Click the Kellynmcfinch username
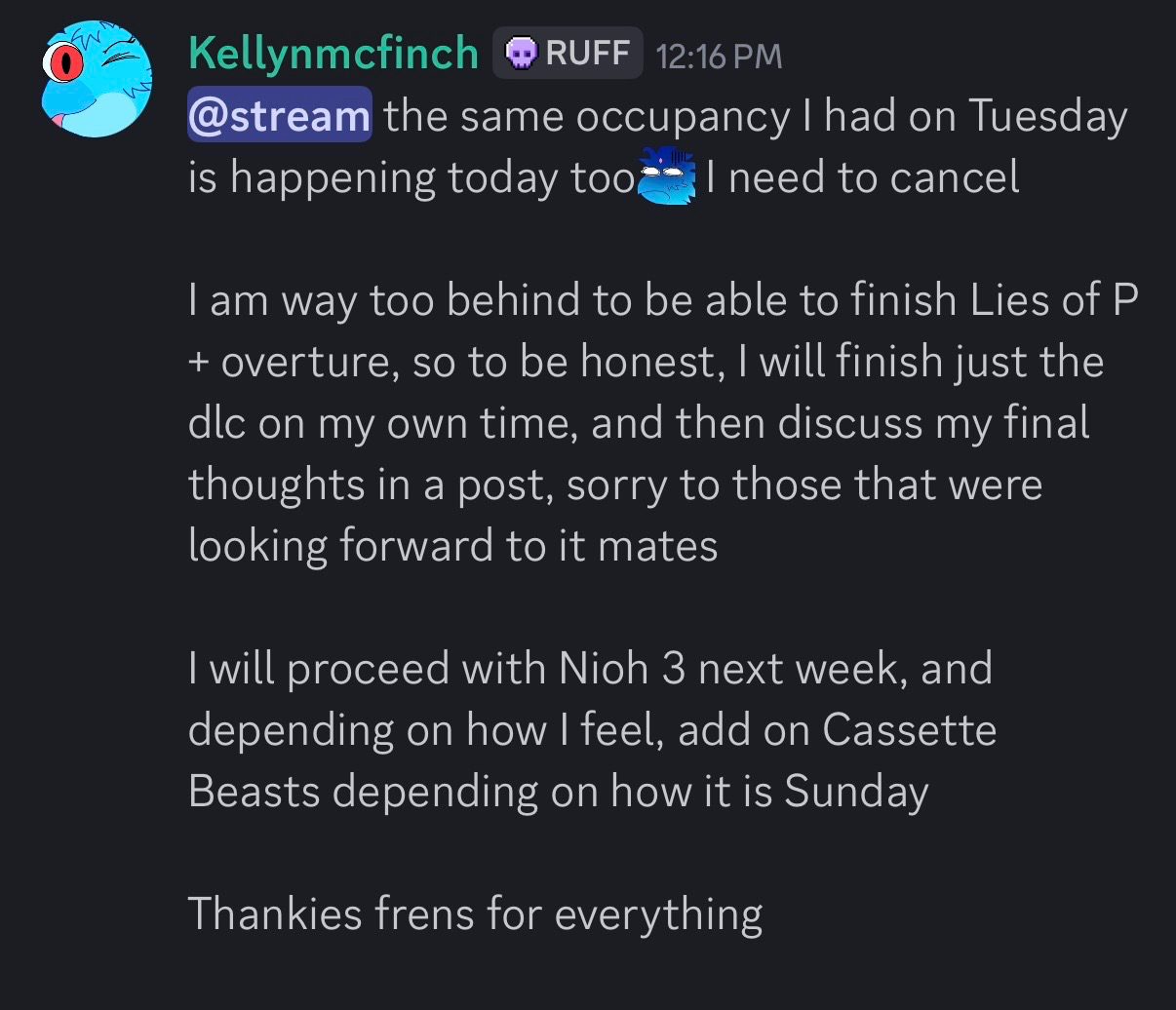Image resolution: width=1176 pixels, height=1010 pixels. click(x=333, y=53)
